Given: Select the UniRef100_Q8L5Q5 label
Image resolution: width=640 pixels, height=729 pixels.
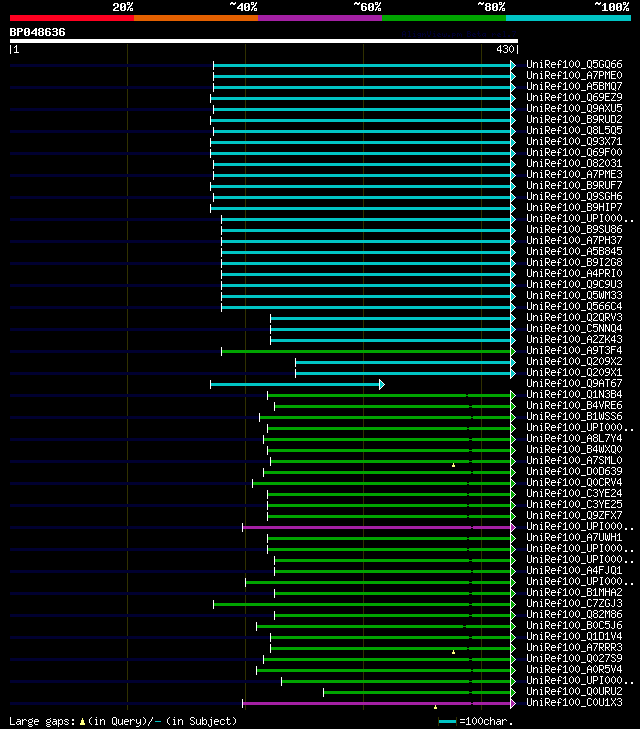Looking at the screenshot, I should (574, 130).
